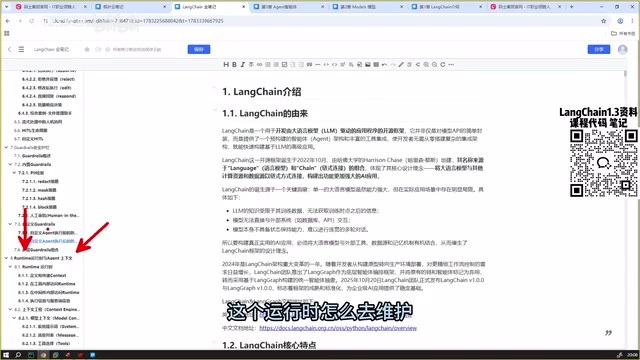Jump to outline item '6.4.2.4 (respond)'

click(49, 96)
